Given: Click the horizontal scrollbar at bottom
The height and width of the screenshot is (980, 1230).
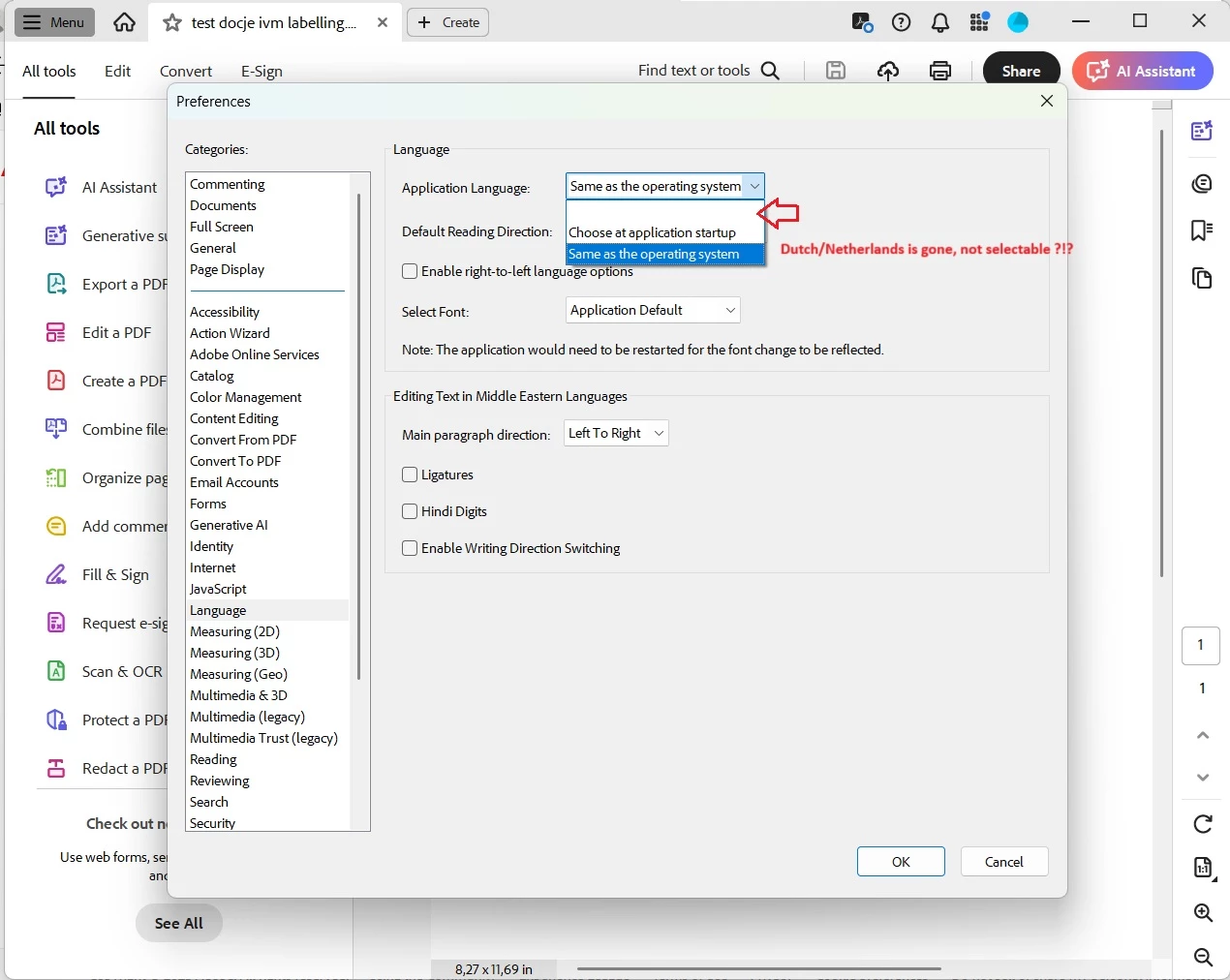Looking at the screenshot, I should click(758, 968).
